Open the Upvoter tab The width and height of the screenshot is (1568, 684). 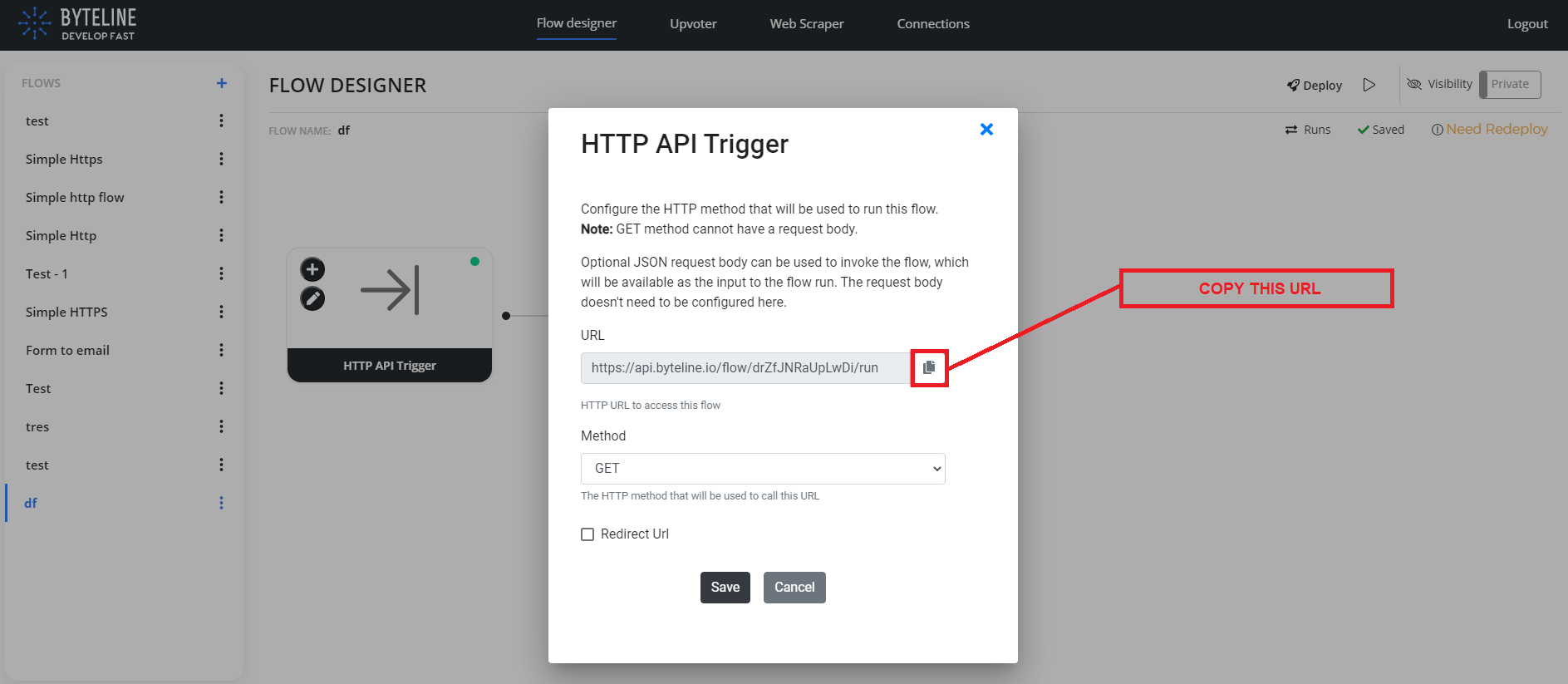[x=693, y=23]
